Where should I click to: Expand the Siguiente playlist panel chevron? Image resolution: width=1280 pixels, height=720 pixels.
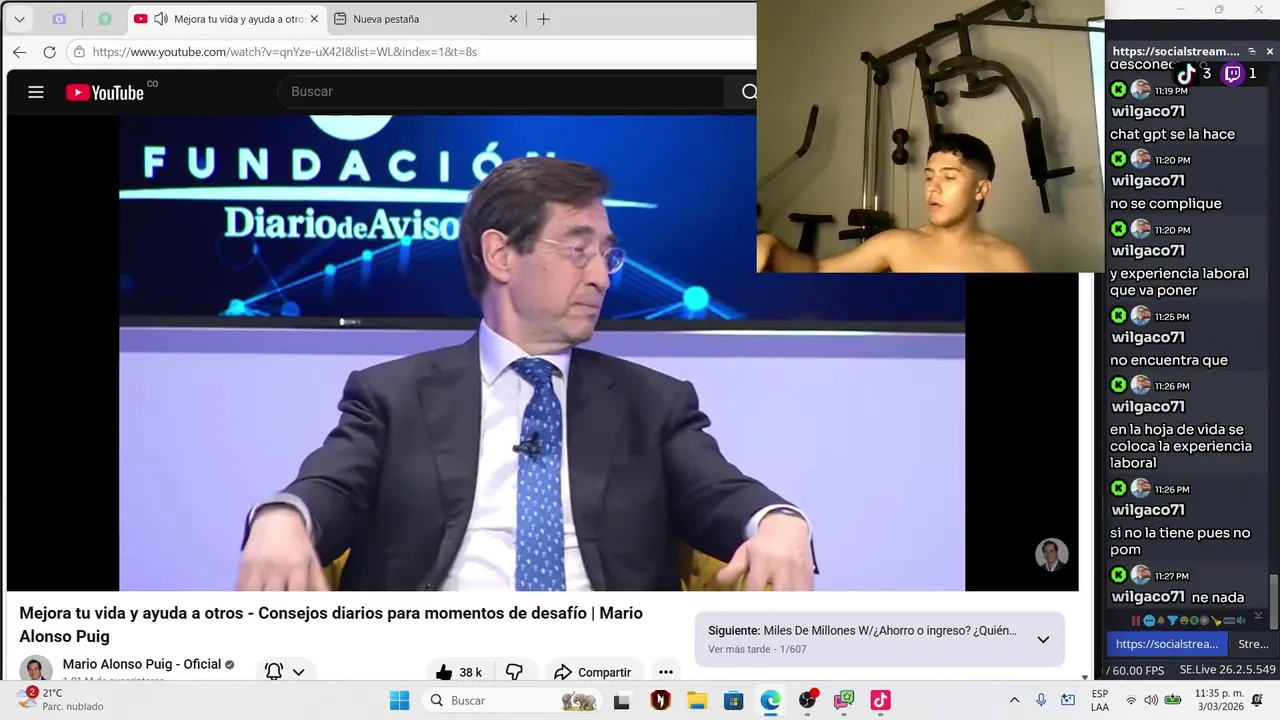pyautogui.click(x=1043, y=640)
